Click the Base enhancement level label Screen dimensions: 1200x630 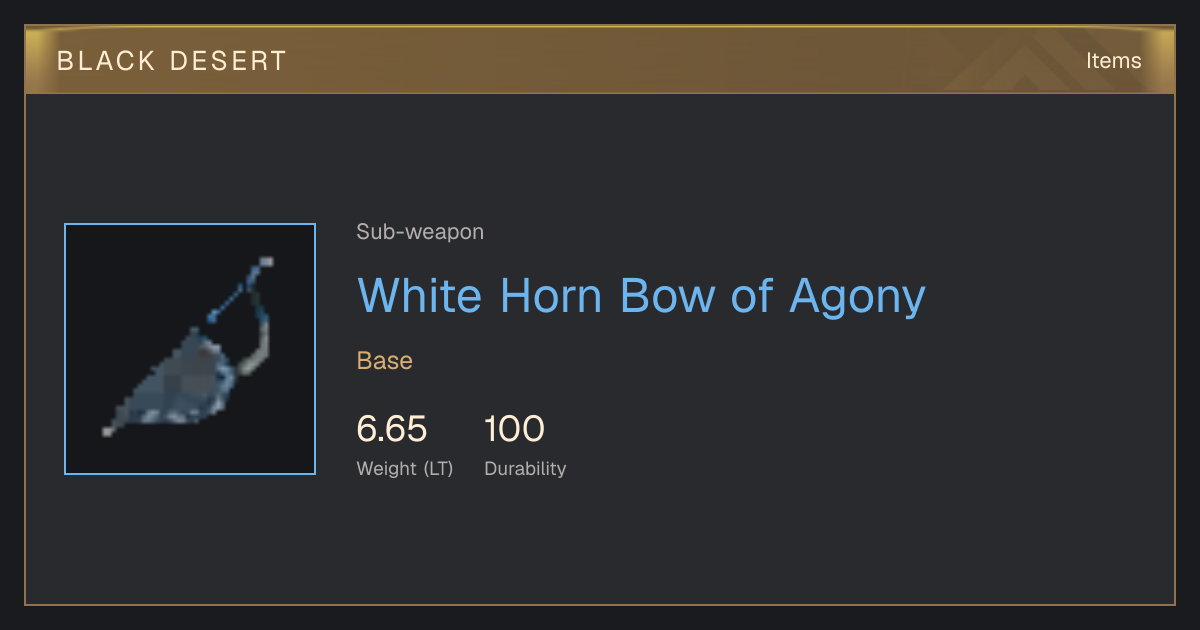tap(385, 361)
